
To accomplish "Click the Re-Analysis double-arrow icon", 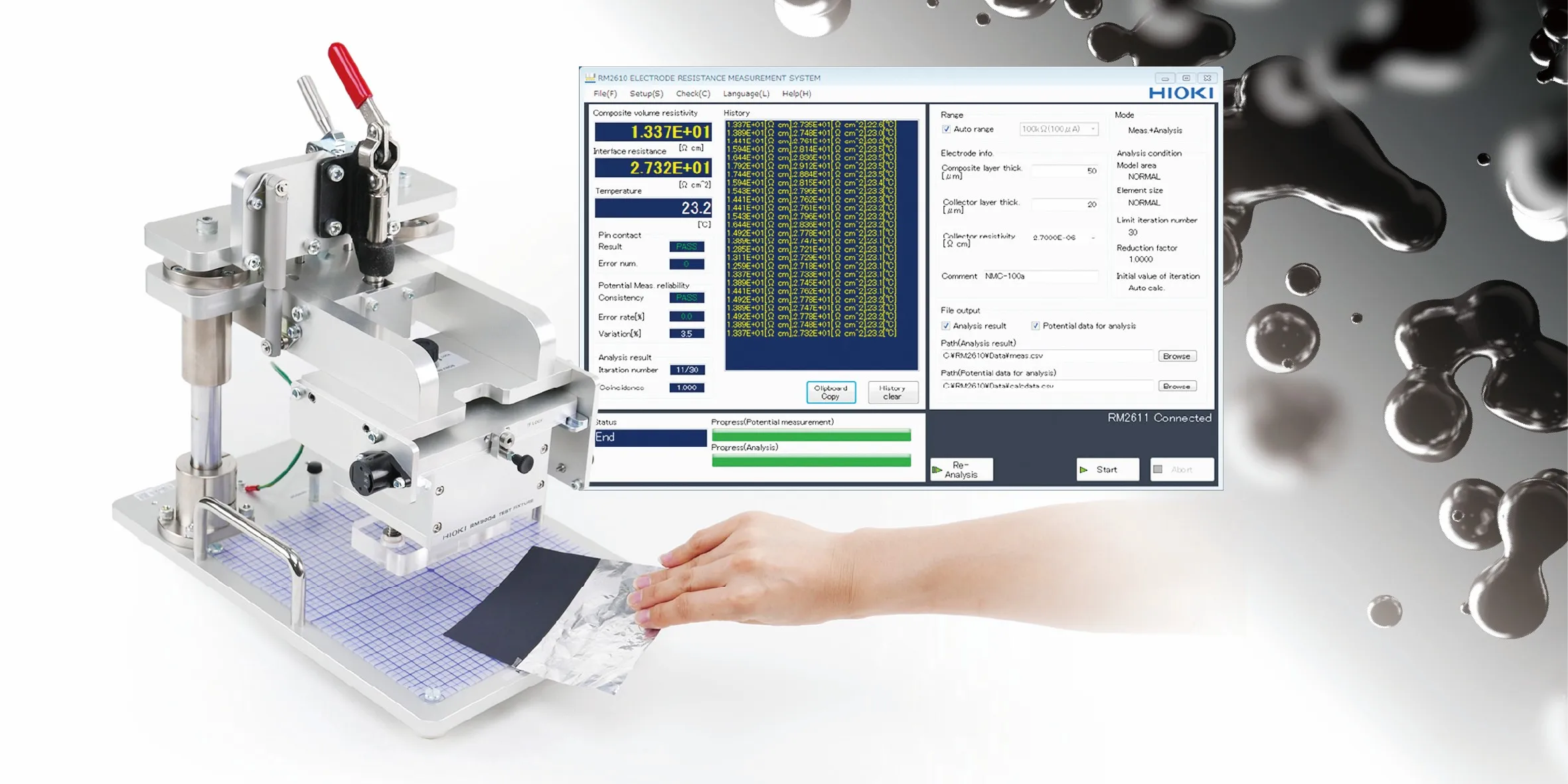I will tap(937, 469).
